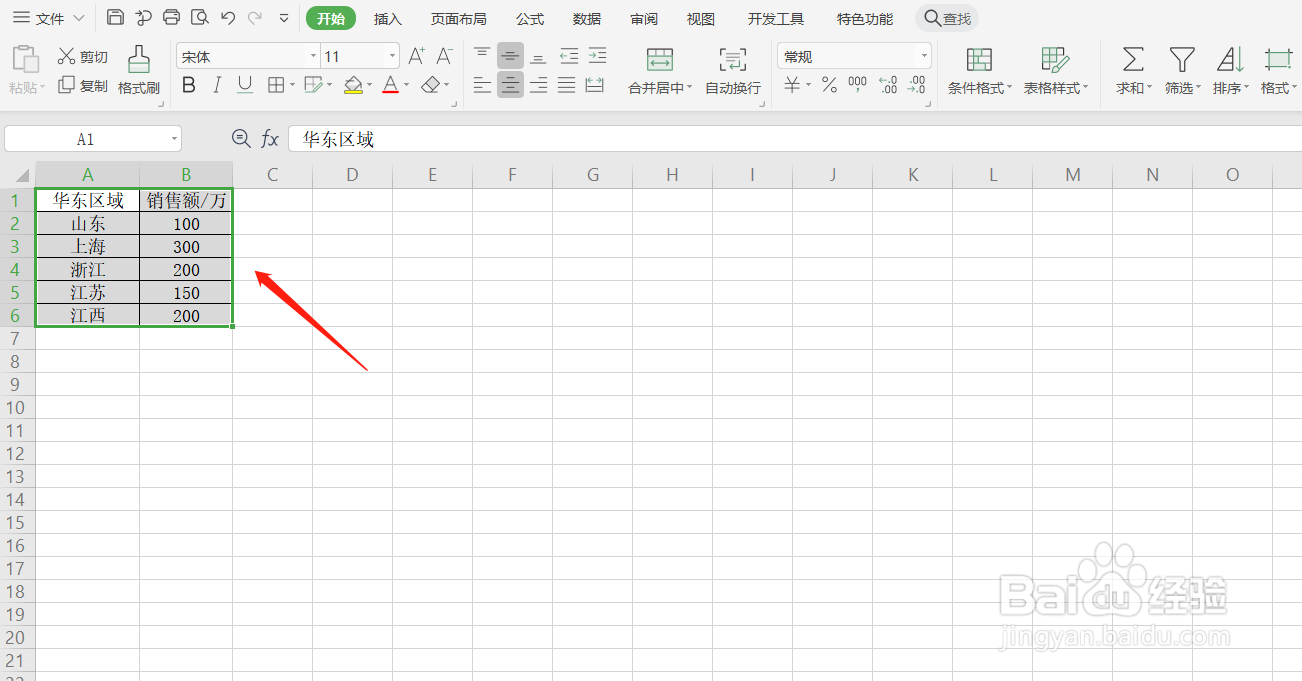
Task: Open Name Box A1 dropdown arrow
Action: [x=174, y=139]
